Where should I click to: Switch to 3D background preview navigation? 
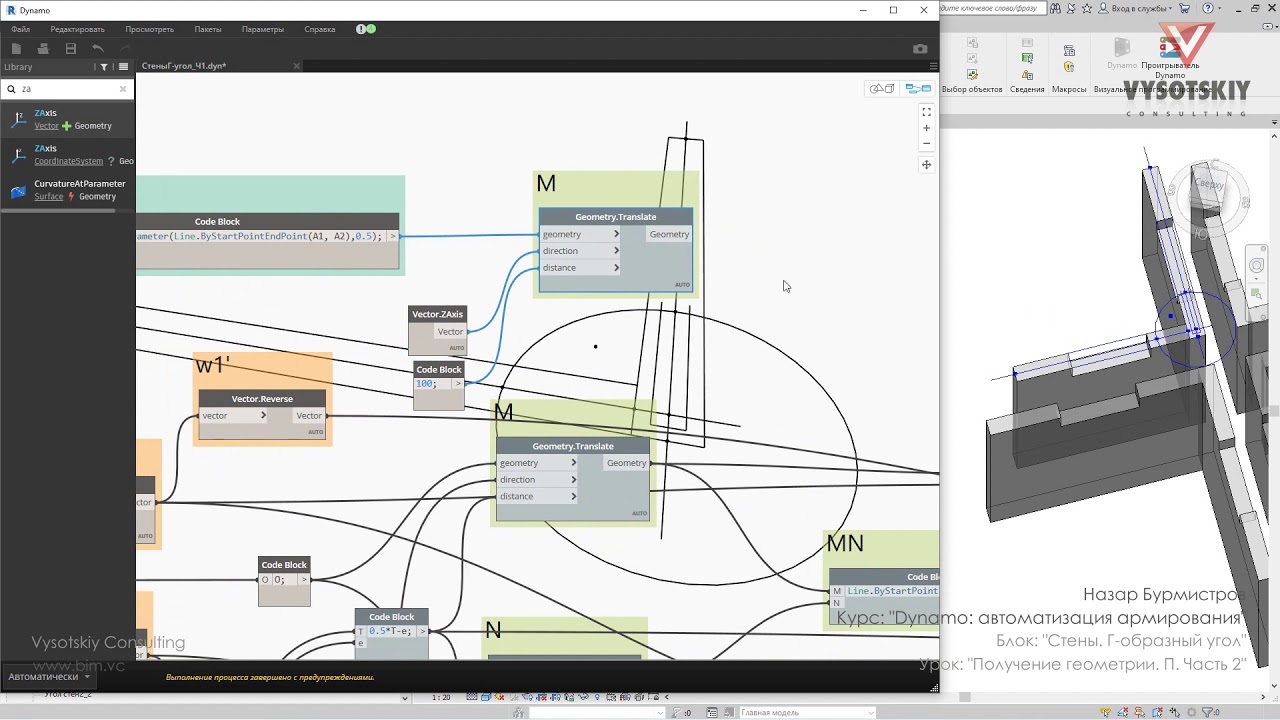pos(882,89)
